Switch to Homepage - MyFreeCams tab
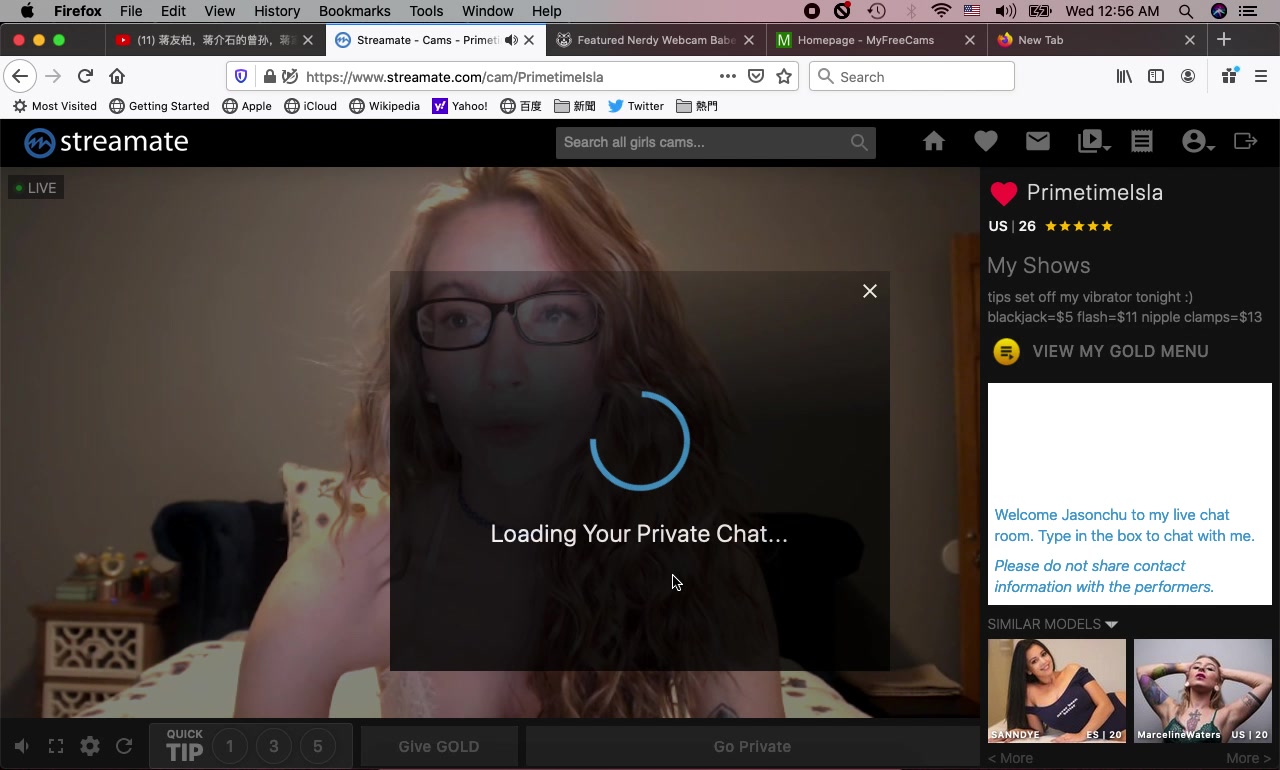 pos(865,40)
